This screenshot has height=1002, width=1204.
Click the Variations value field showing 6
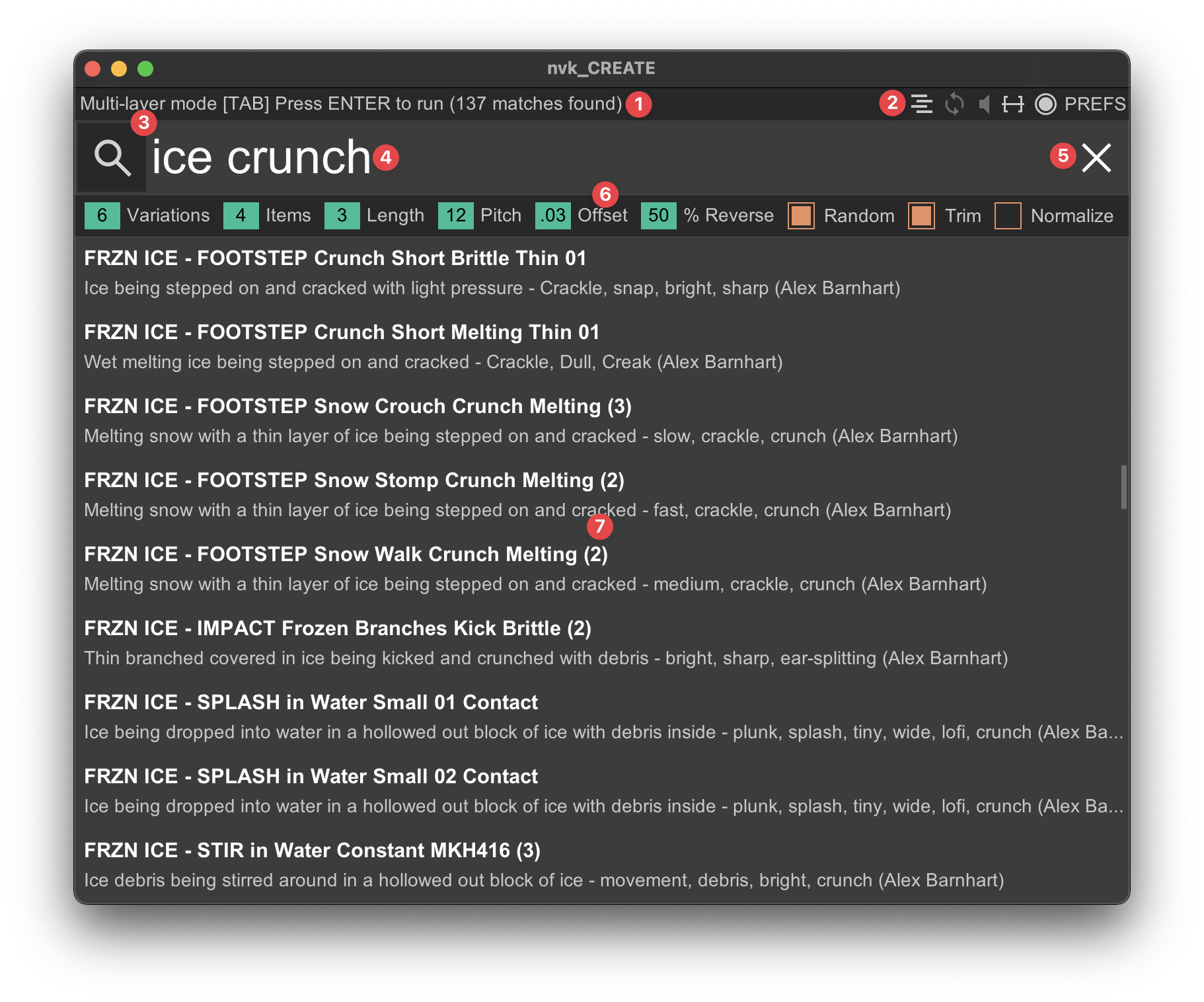click(102, 215)
